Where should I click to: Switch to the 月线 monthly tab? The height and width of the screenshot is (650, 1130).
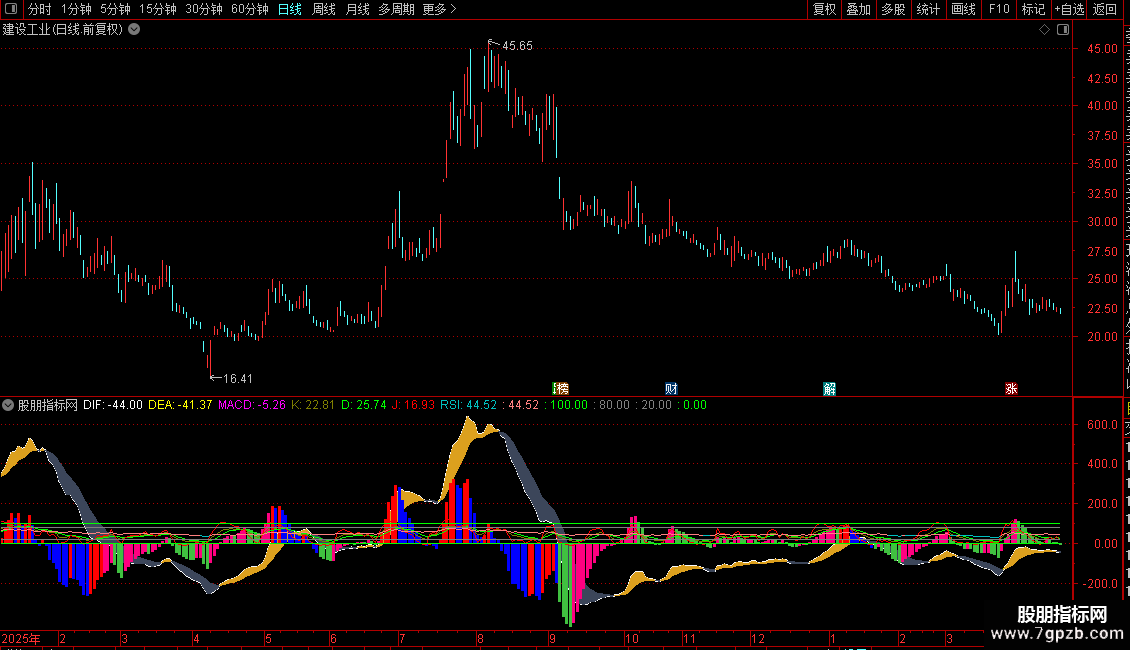pos(357,9)
